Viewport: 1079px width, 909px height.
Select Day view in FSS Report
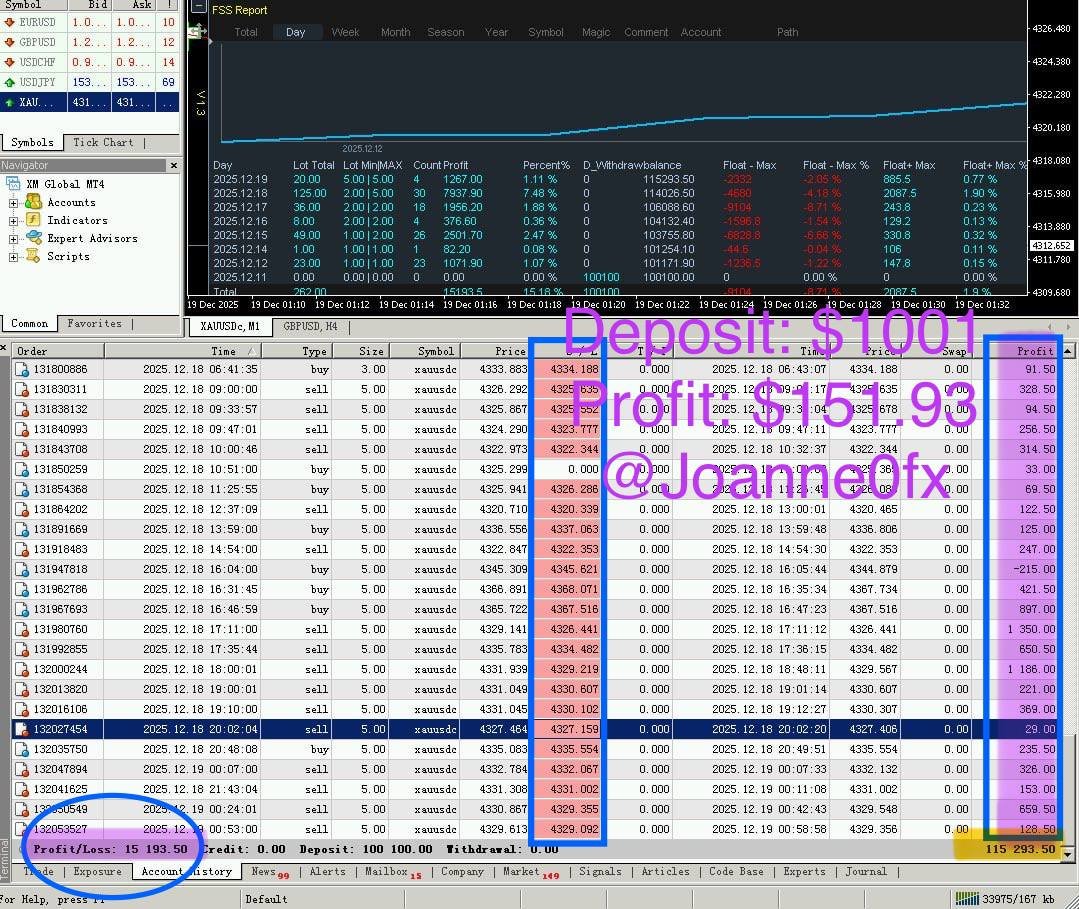pyautogui.click(x=295, y=32)
